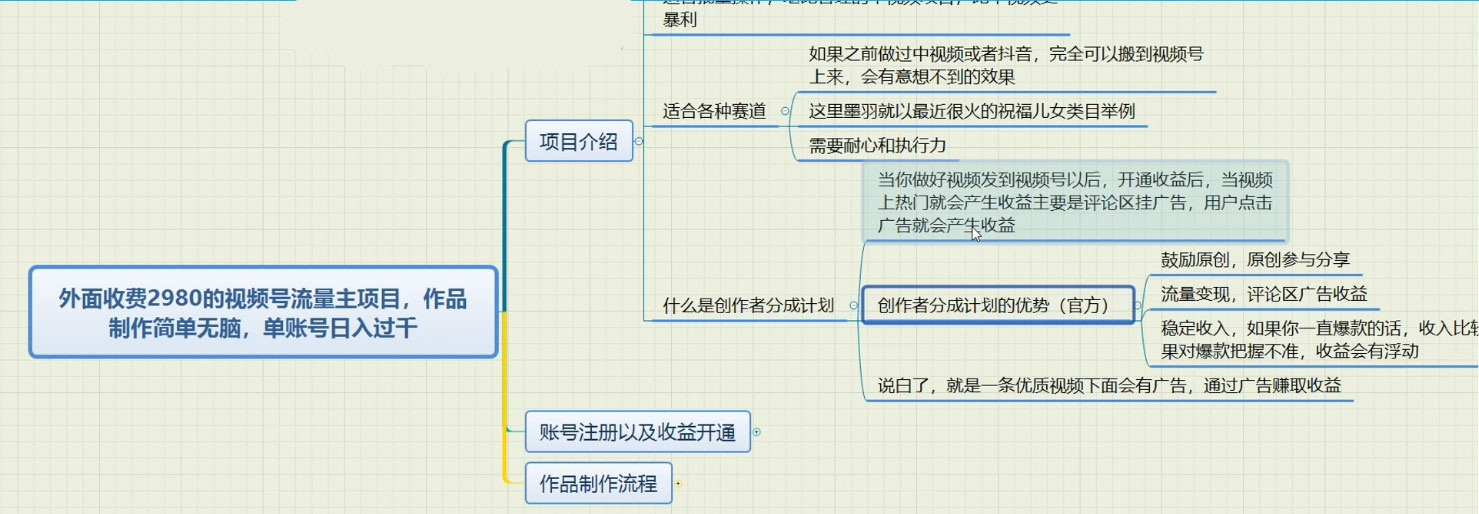Collapse the 适合各种赛道 branch toggle
The height and width of the screenshot is (514, 1479).
786,111
